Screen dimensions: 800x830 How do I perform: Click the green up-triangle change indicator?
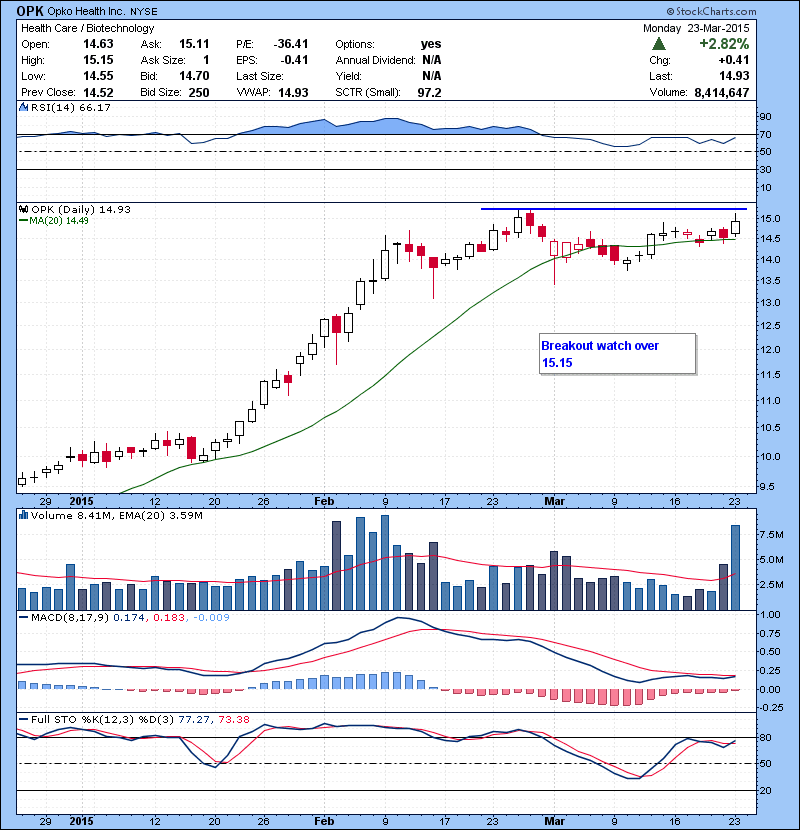point(659,43)
